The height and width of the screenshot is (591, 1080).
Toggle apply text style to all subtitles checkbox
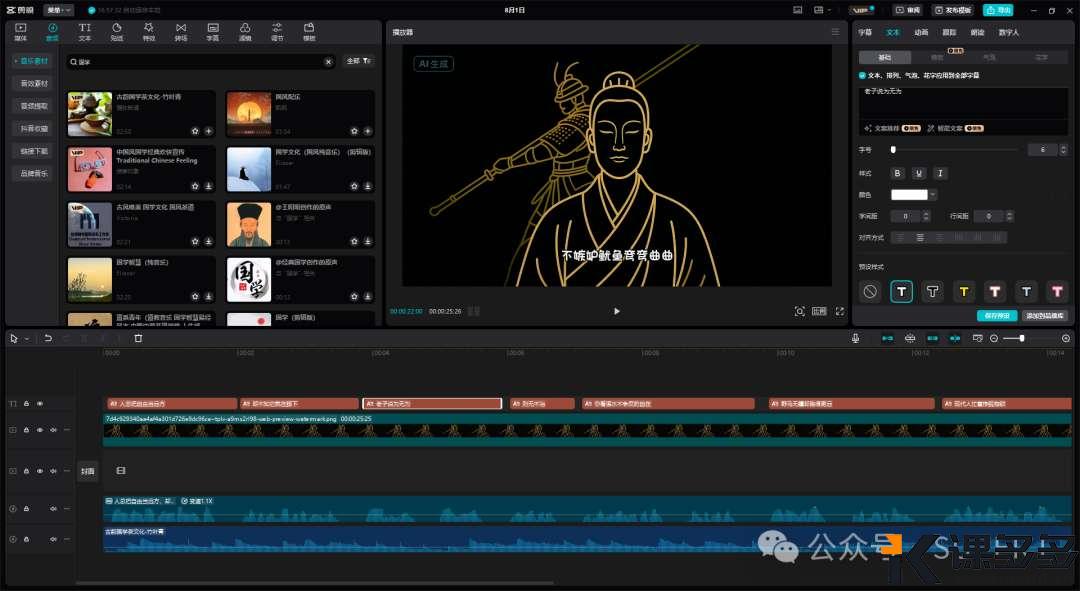(x=862, y=75)
